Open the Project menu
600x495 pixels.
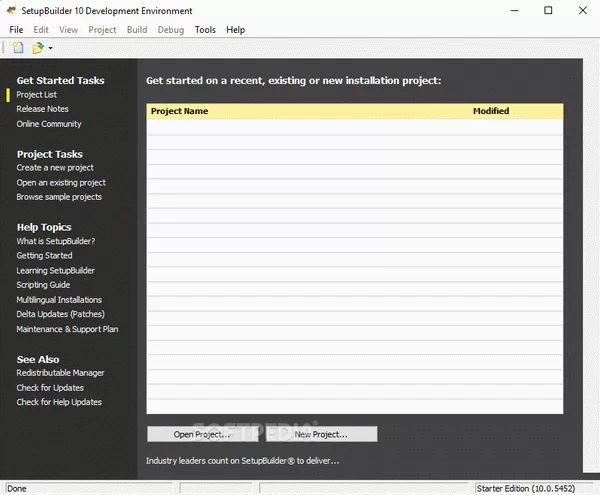[x=102, y=30]
